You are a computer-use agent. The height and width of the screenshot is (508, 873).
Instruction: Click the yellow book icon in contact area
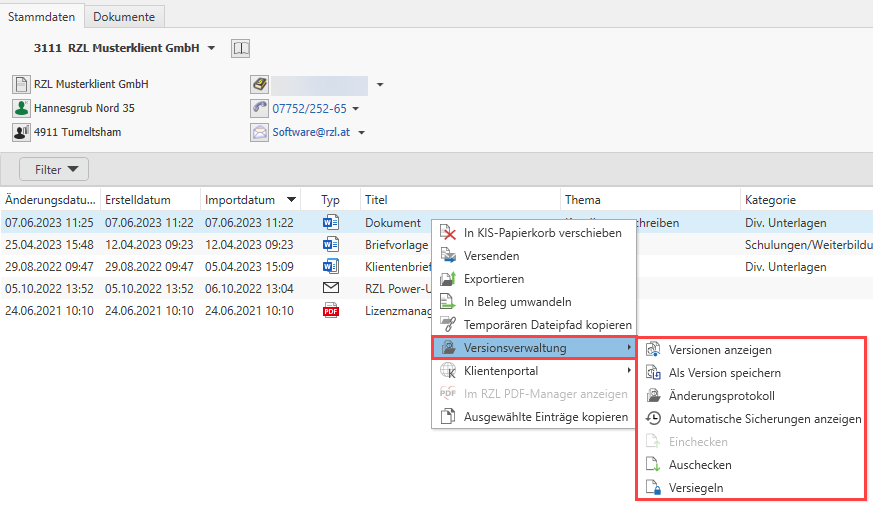click(259, 84)
